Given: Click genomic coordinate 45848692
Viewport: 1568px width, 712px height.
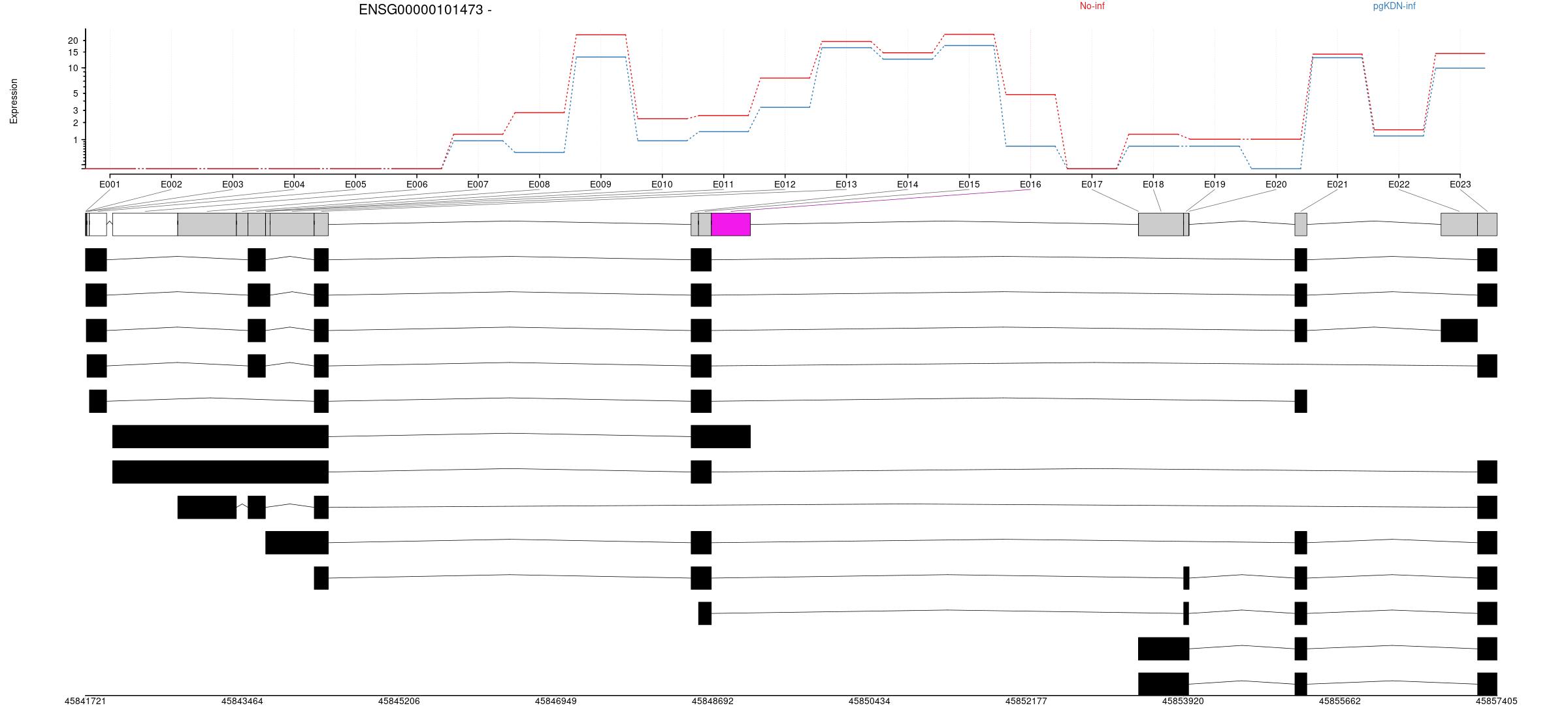Looking at the screenshot, I should coord(712,701).
